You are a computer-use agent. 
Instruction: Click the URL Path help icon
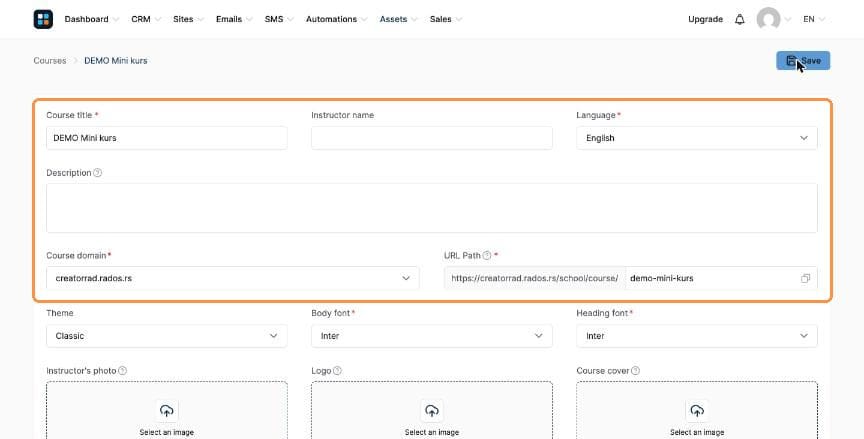coord(487,256)
